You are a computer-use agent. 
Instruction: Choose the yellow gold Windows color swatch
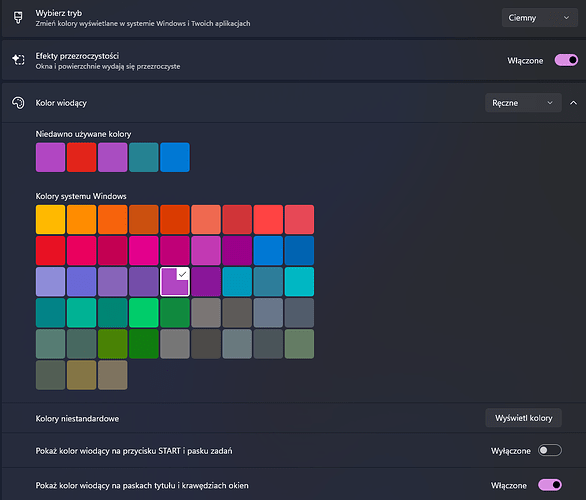50,219
